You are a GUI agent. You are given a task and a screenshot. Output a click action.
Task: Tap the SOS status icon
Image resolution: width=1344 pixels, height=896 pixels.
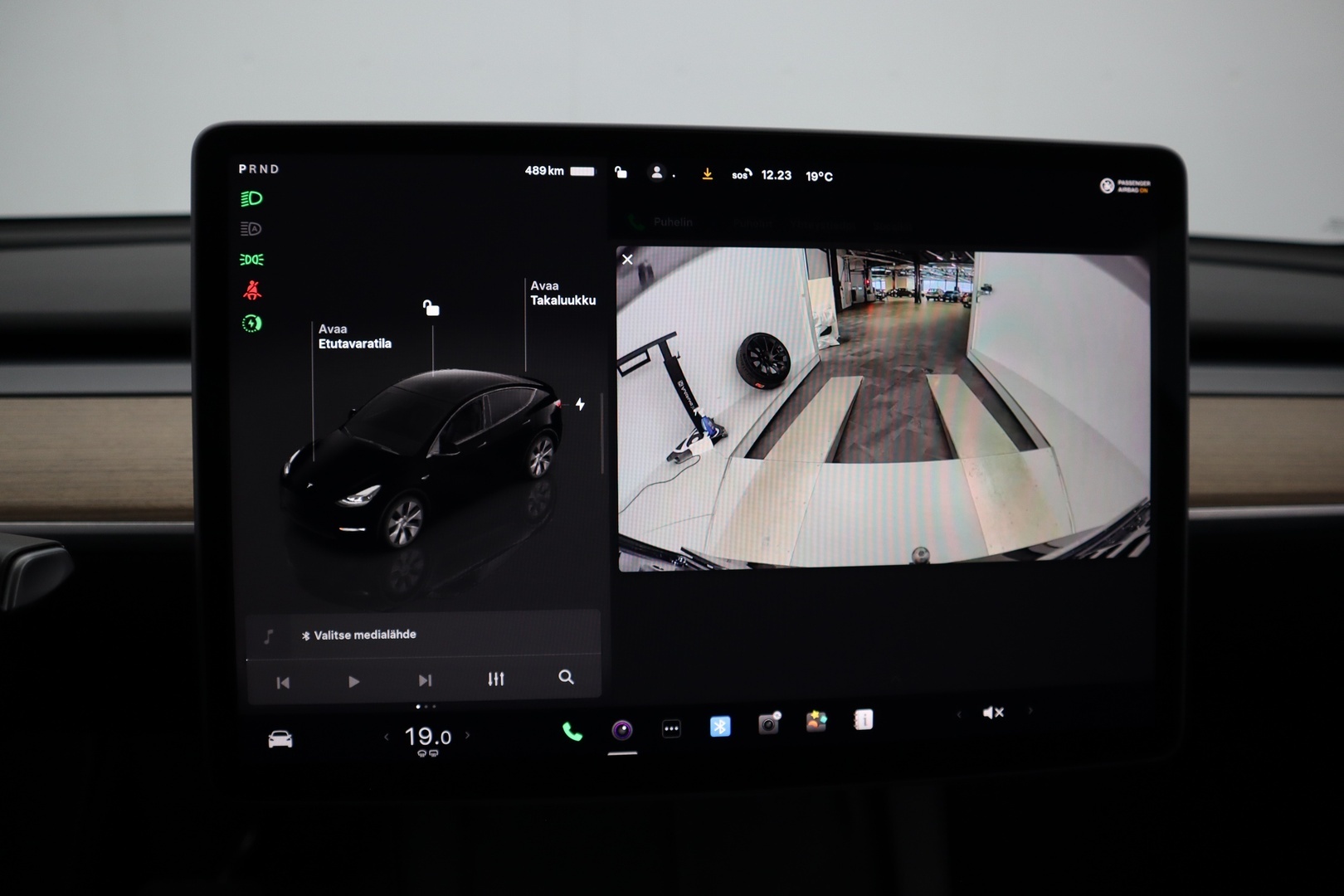point(740,174)
